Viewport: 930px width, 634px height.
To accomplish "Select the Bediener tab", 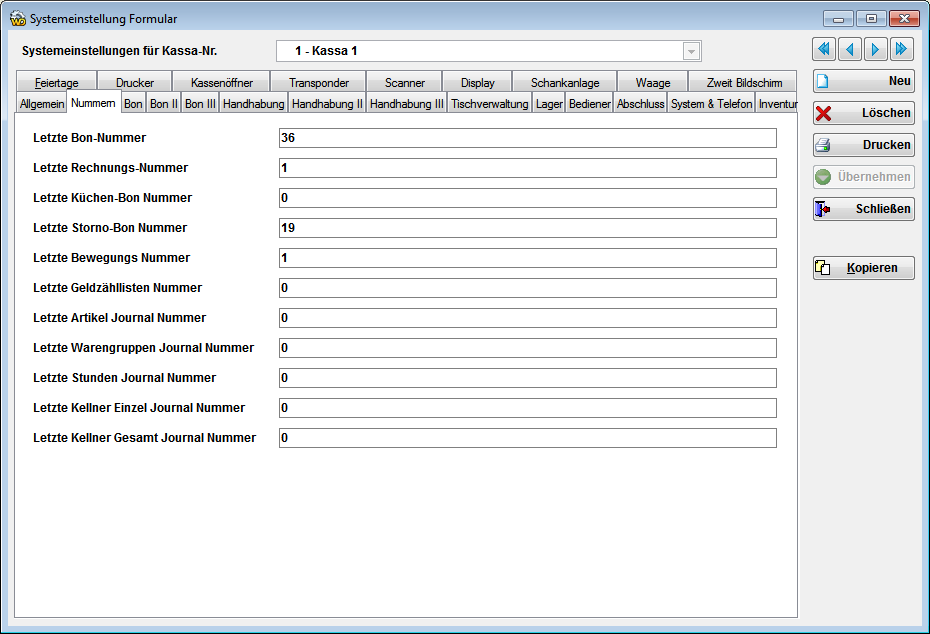I will point(590,104).
